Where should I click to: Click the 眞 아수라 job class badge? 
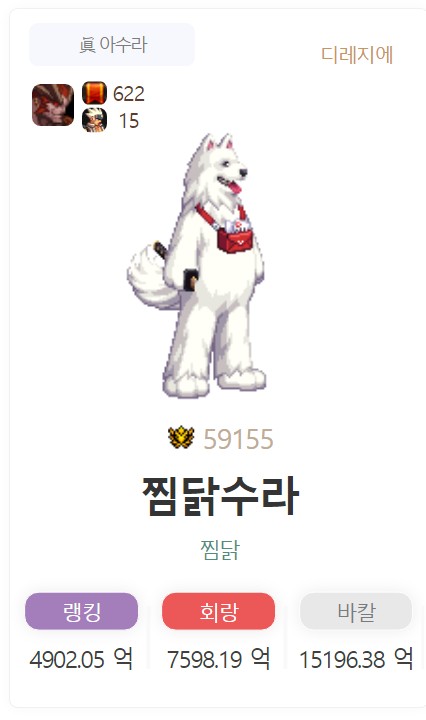(112, 45)
